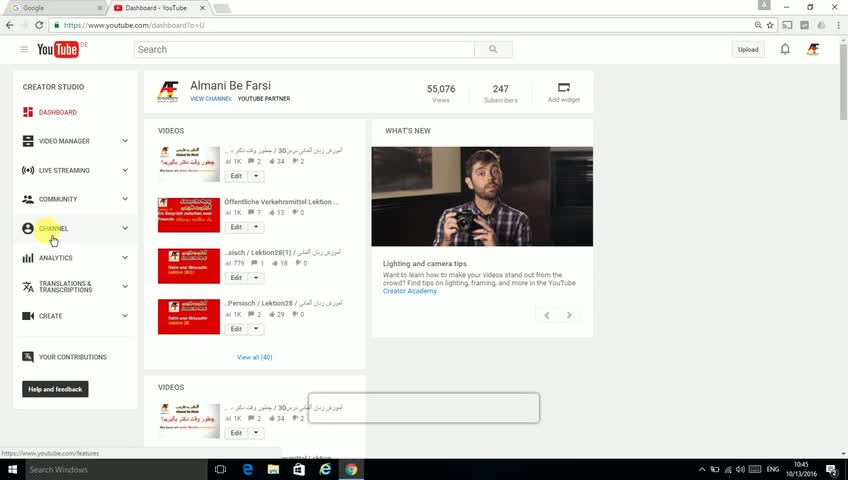Reload the page with refresh icon
Image resolution: width=848 pixels, height=480 pixels.
pyautogui.click(x=39, y=25)
